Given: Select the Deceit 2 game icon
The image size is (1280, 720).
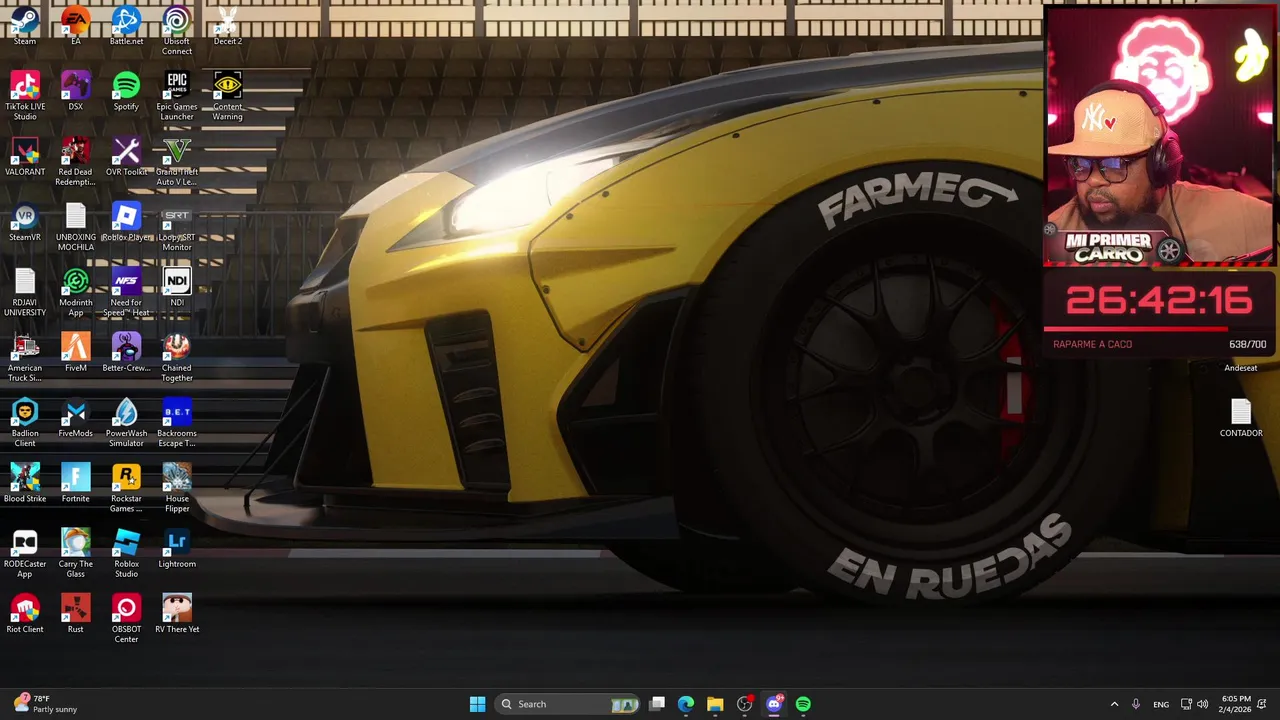Looking at the screenshot, I should tap(227, 25).
